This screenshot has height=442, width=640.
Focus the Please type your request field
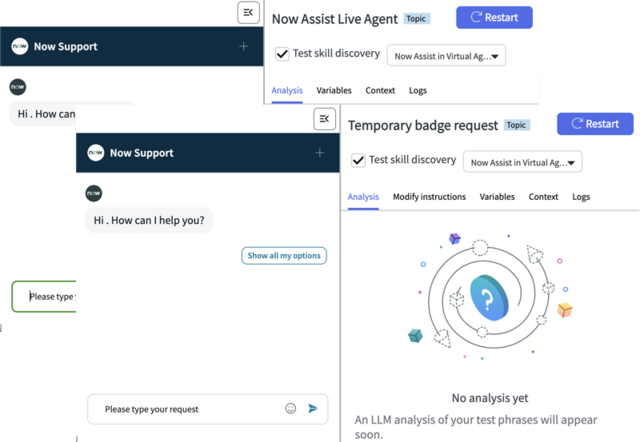[207, 409]
